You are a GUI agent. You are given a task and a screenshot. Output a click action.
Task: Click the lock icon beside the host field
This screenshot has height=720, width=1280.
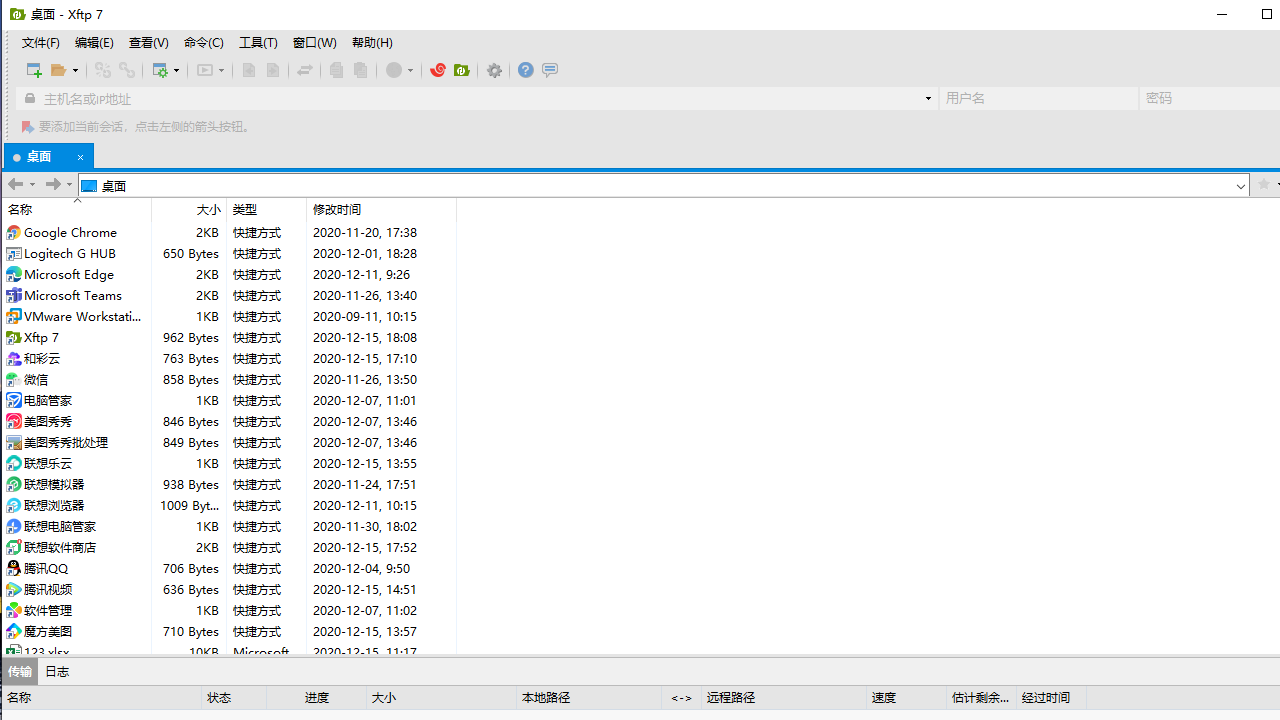point(30,98)
